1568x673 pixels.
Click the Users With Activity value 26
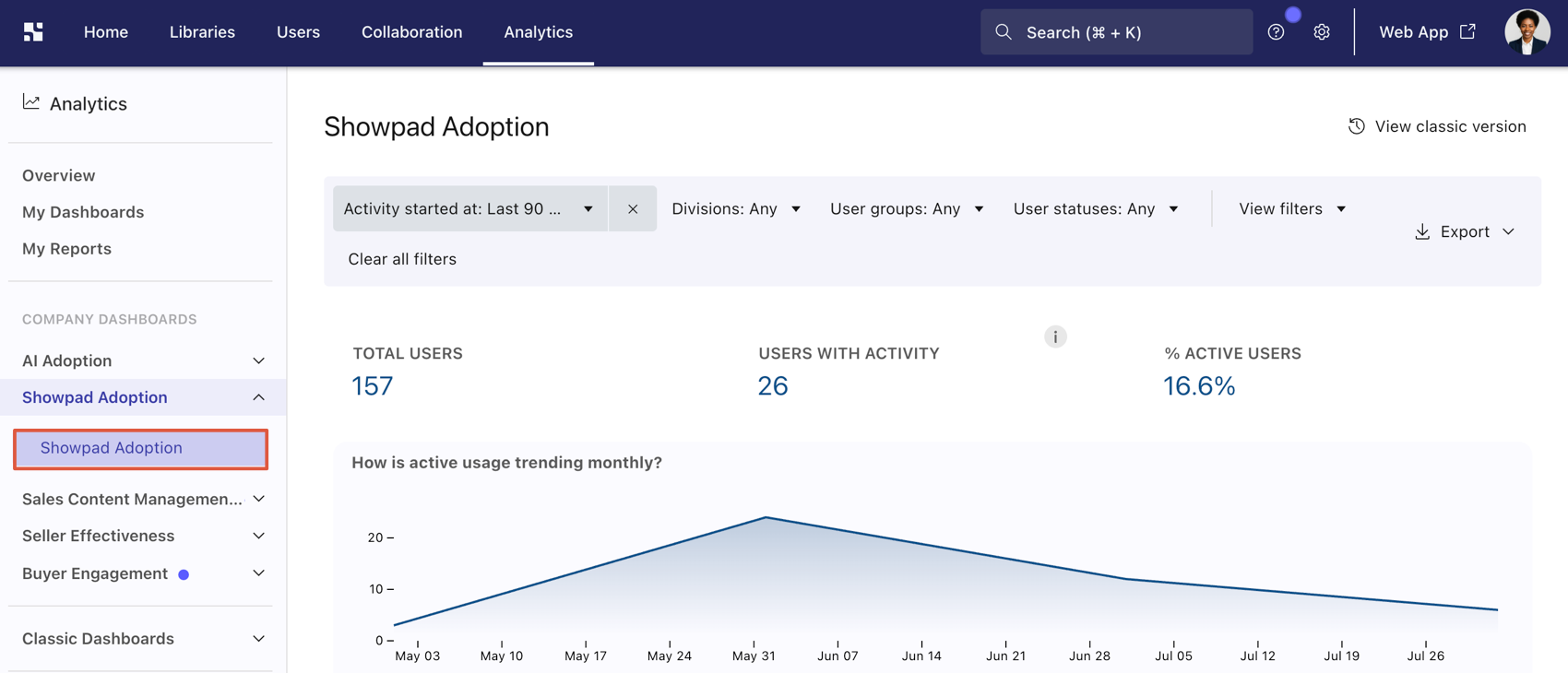pos(773,385)
